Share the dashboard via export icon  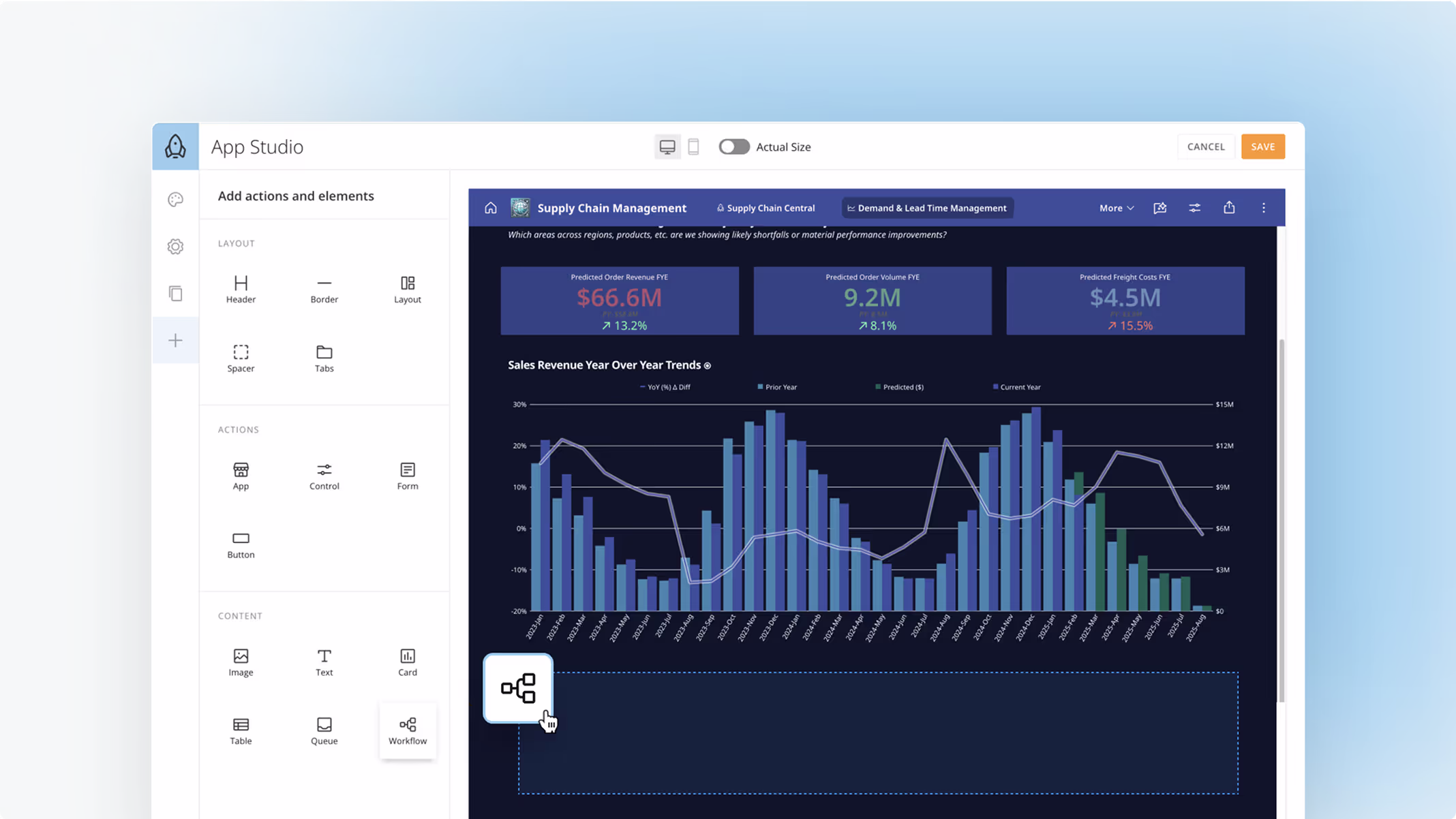(x=1229, y=208)
